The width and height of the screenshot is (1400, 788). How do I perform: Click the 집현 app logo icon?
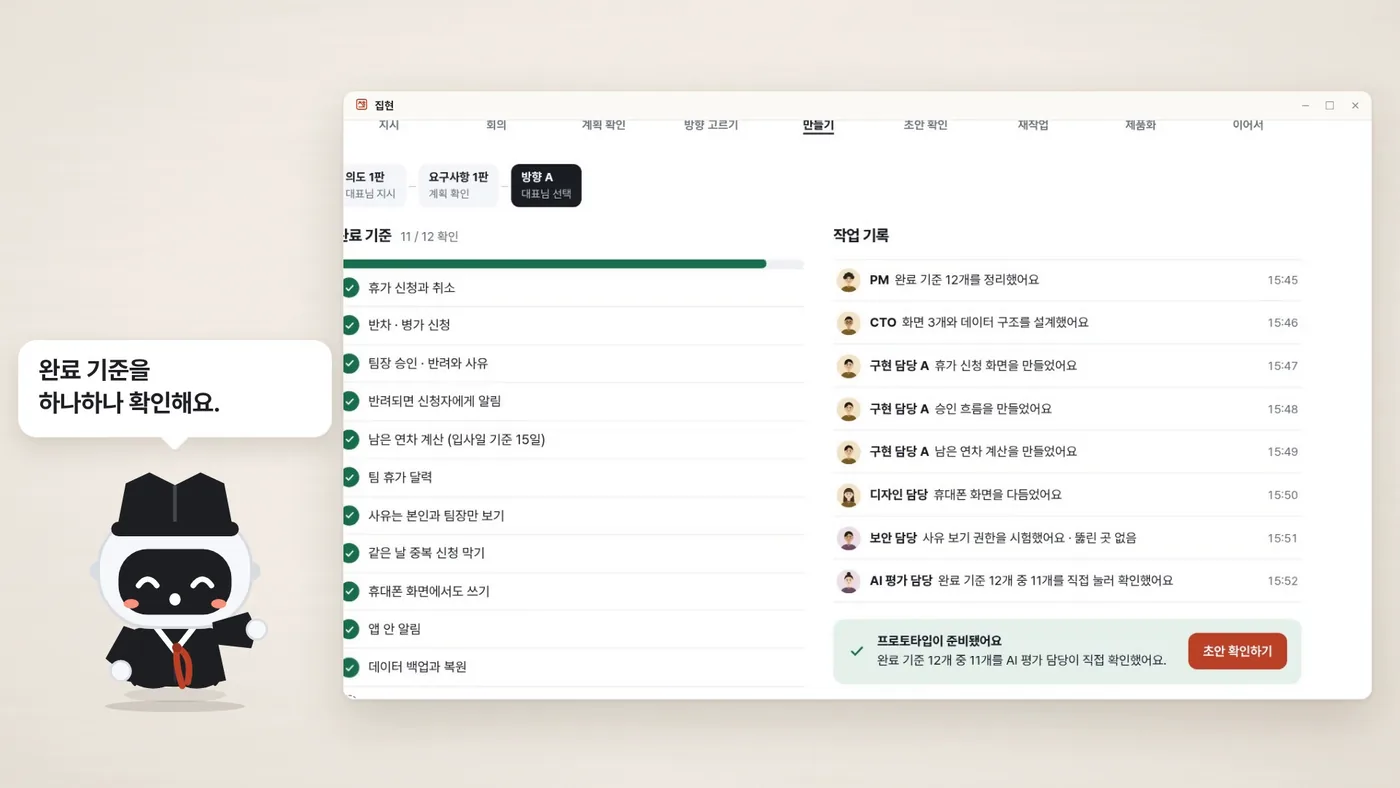coord(362,105)
